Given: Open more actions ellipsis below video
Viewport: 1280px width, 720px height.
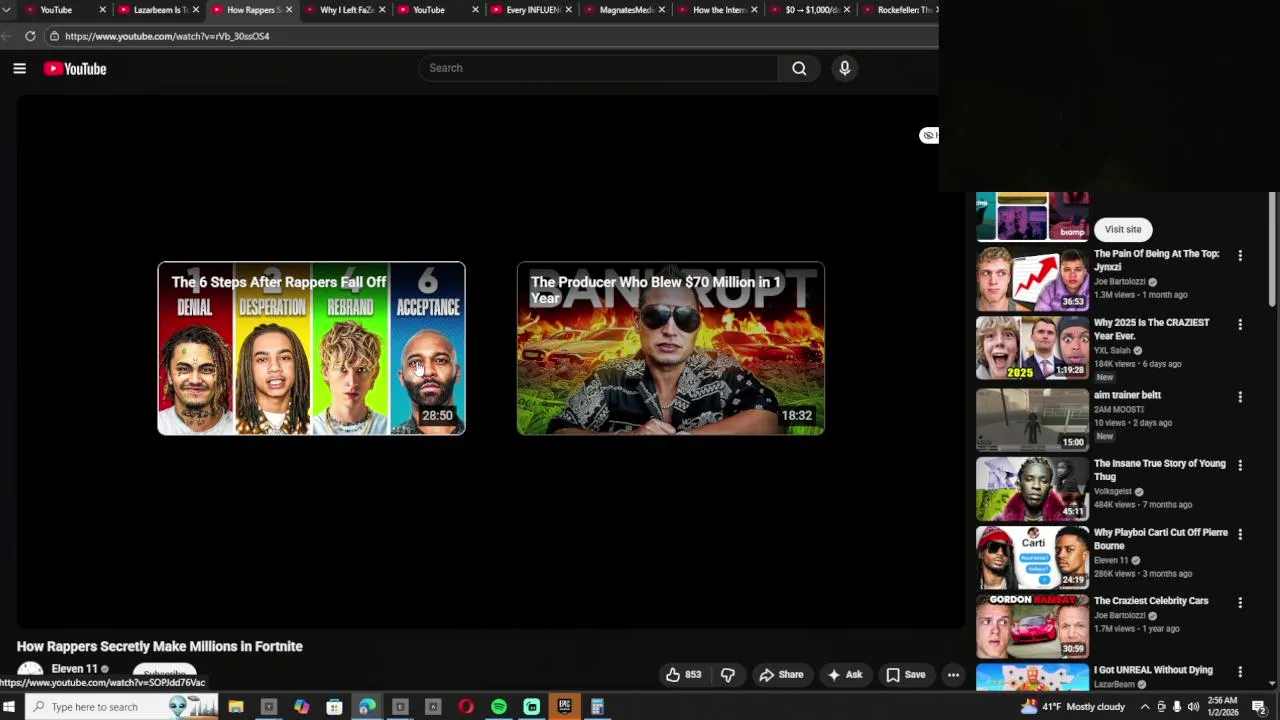Looking at the screenshot, I should coord(953,675).
